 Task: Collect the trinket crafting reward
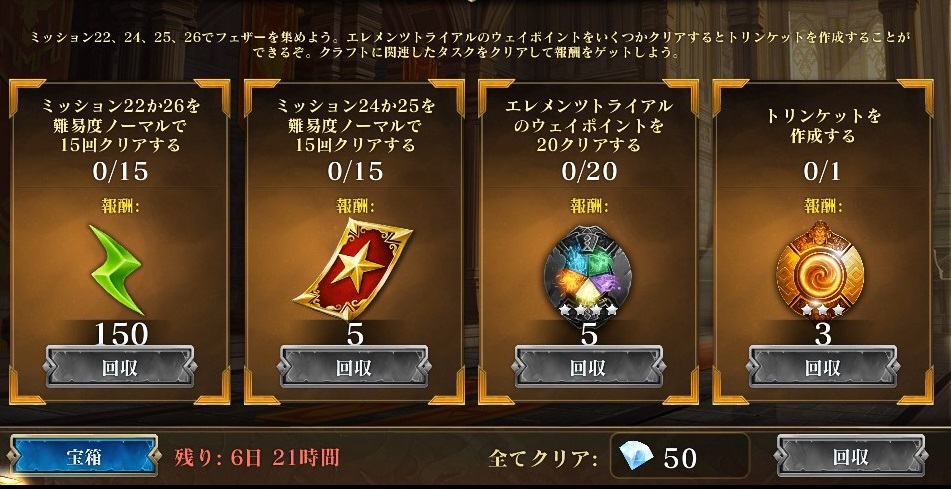click(x=823, y=366)
